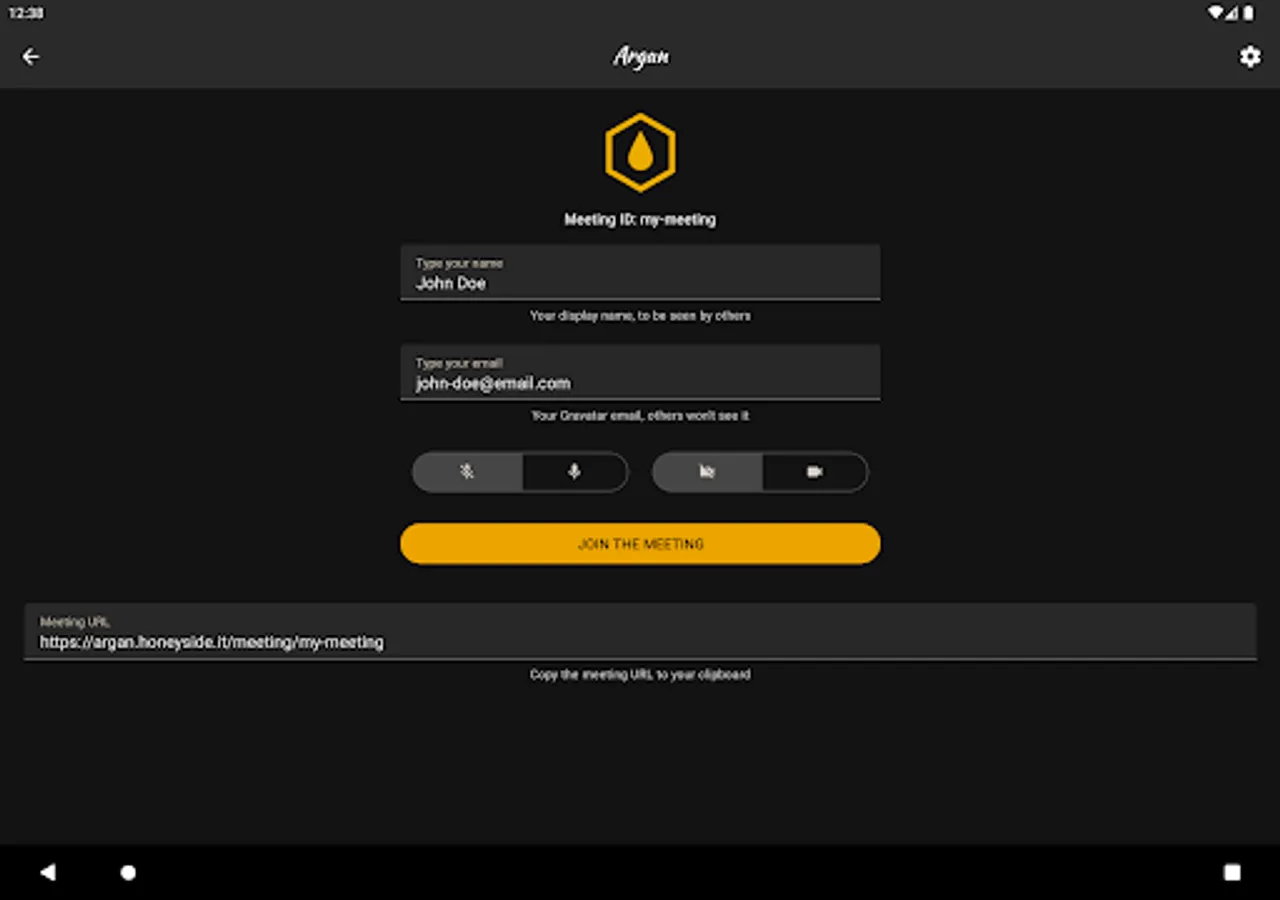The width and height of the screenshot is (1280, 900).
Task: Open settings via the gear icon
Action: [x=1250, y=57]
